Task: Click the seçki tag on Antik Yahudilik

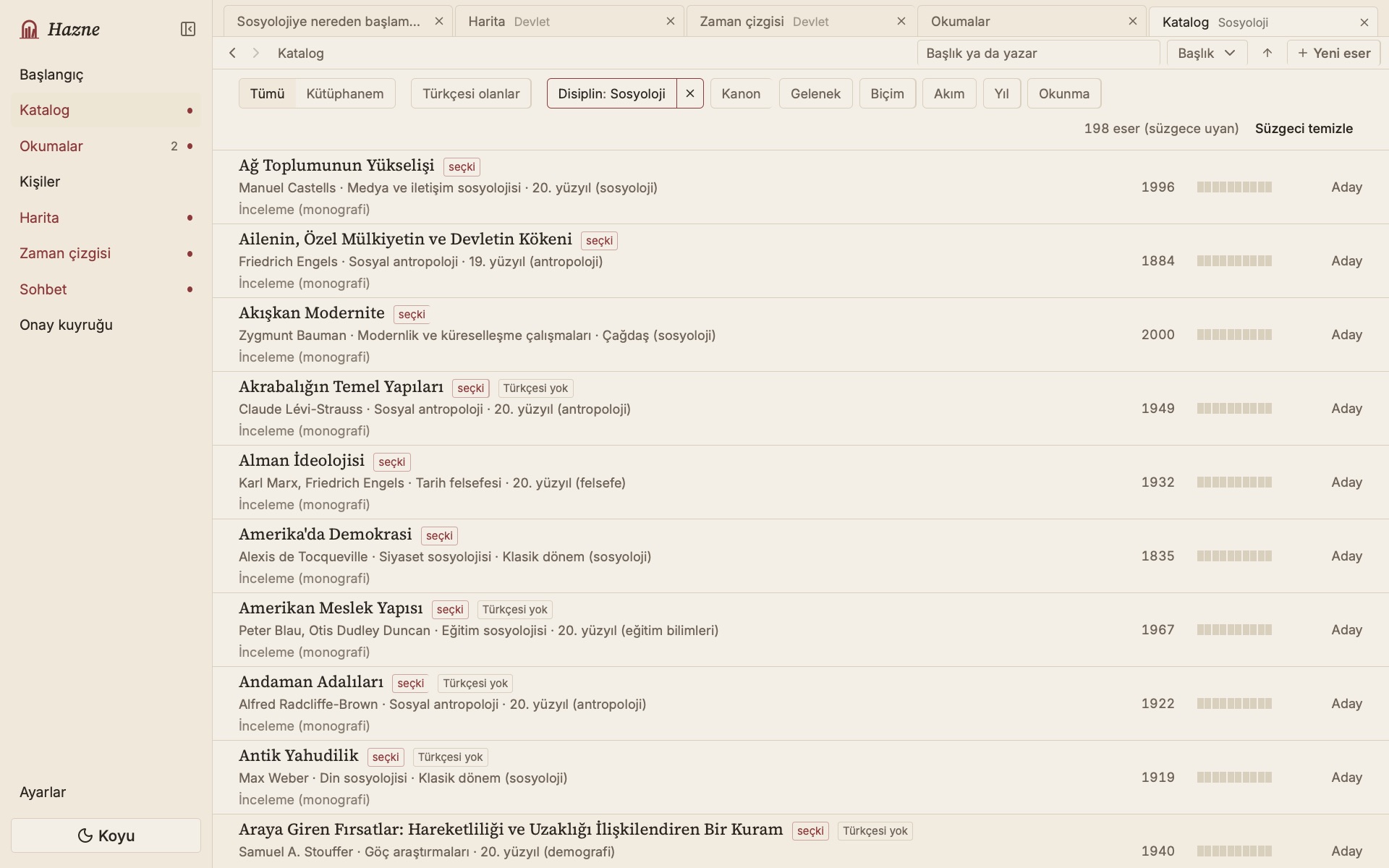Action: [386, 757]
